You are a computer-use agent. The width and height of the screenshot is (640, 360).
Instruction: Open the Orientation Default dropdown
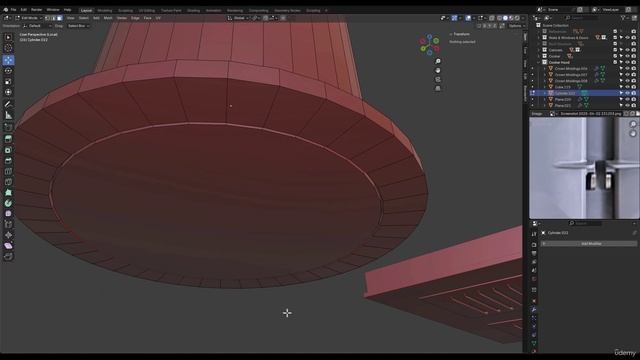pos(38,26)
